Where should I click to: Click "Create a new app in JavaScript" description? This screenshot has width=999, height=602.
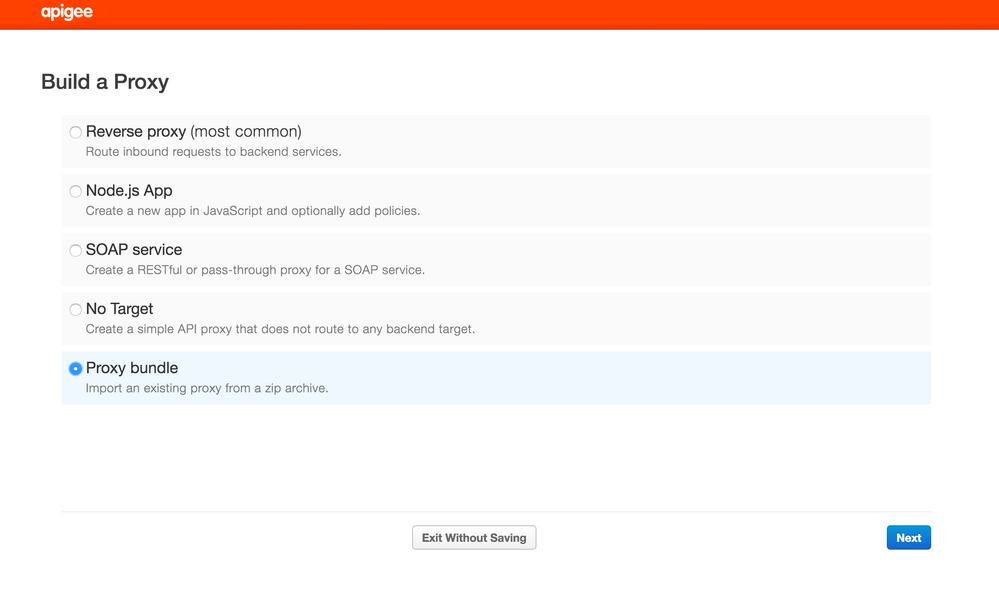tap(253, 211)
